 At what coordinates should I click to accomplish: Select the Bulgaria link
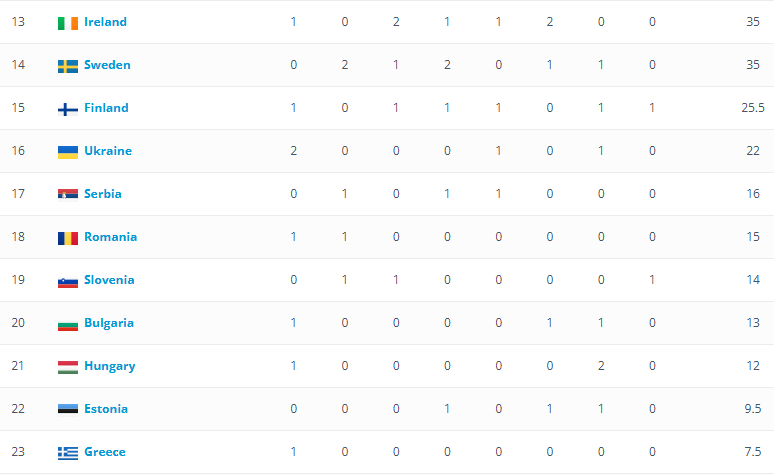pos(109,322)
